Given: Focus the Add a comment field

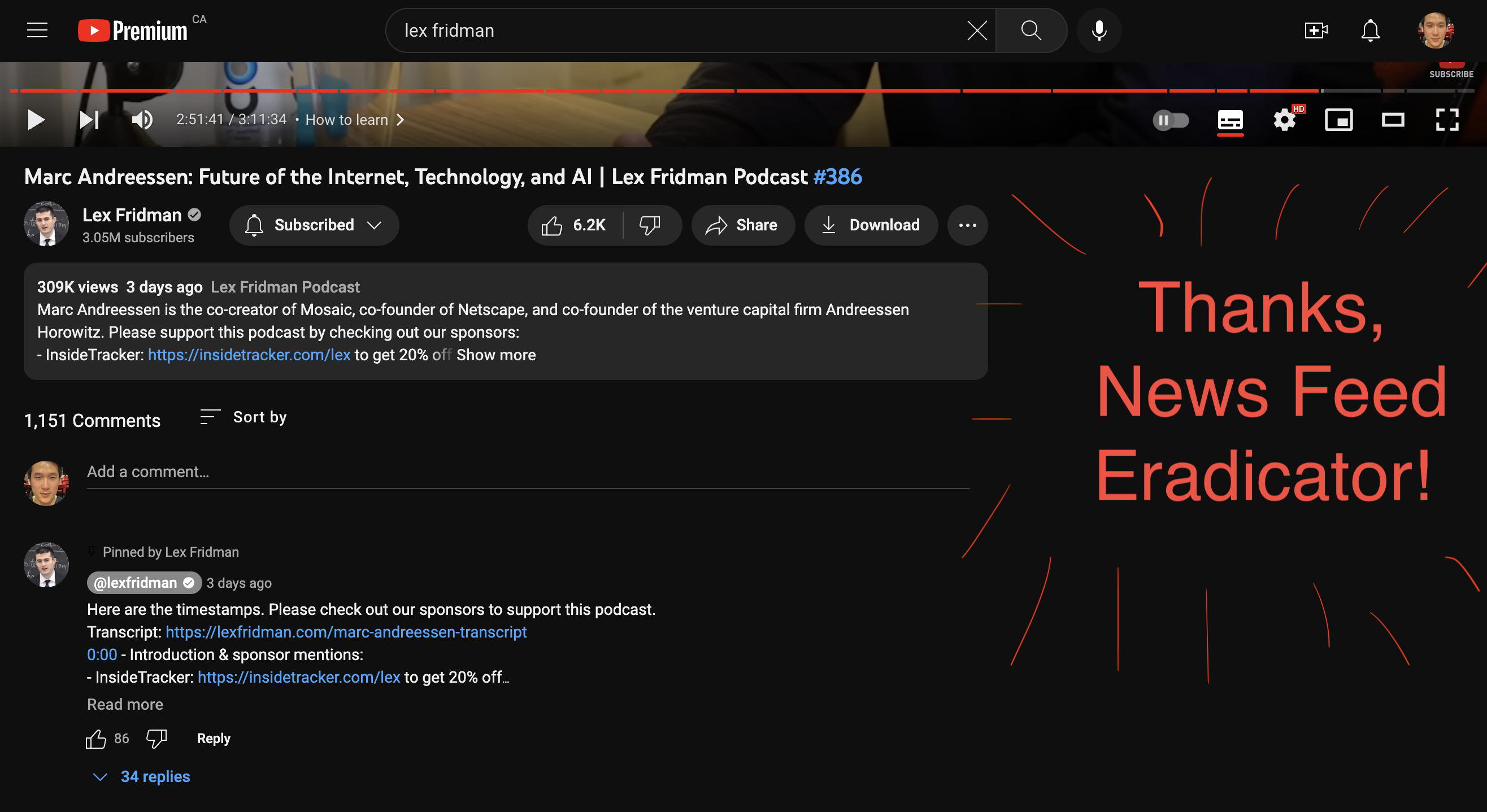Looking at the screenshot, I should [528, 472].
